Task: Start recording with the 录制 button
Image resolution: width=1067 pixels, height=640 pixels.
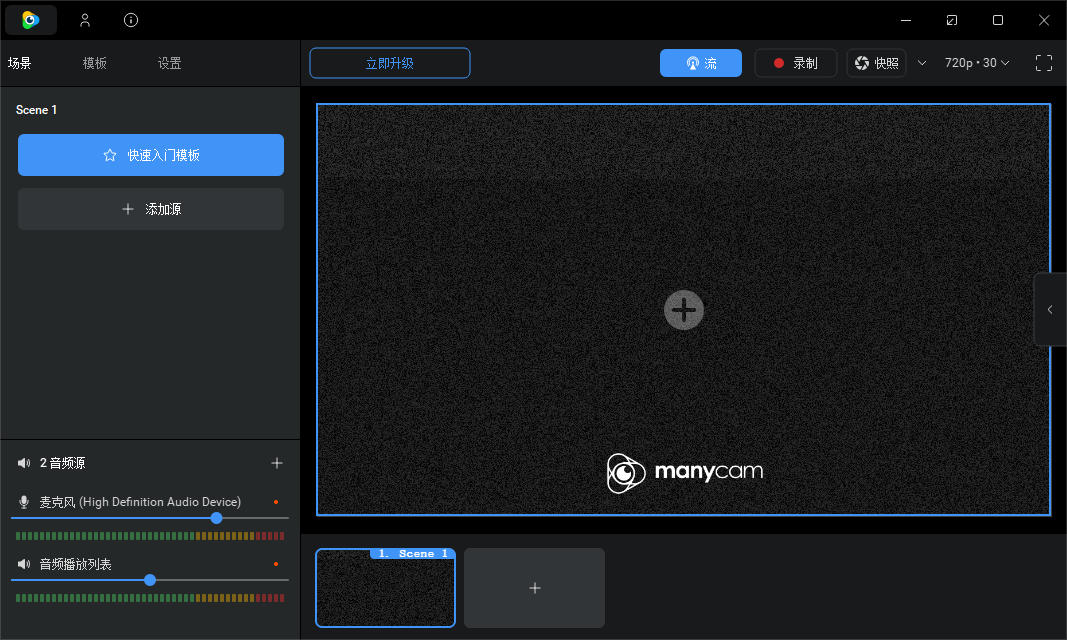Action: click(x=795, y=63)
